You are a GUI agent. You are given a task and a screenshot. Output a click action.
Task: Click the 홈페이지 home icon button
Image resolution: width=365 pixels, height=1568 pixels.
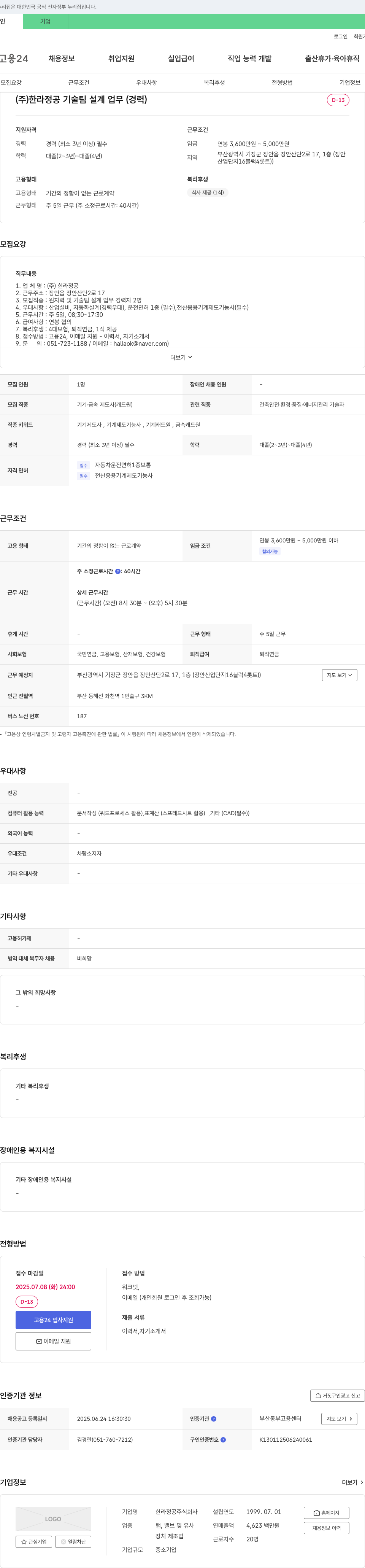coord(327,1512)
